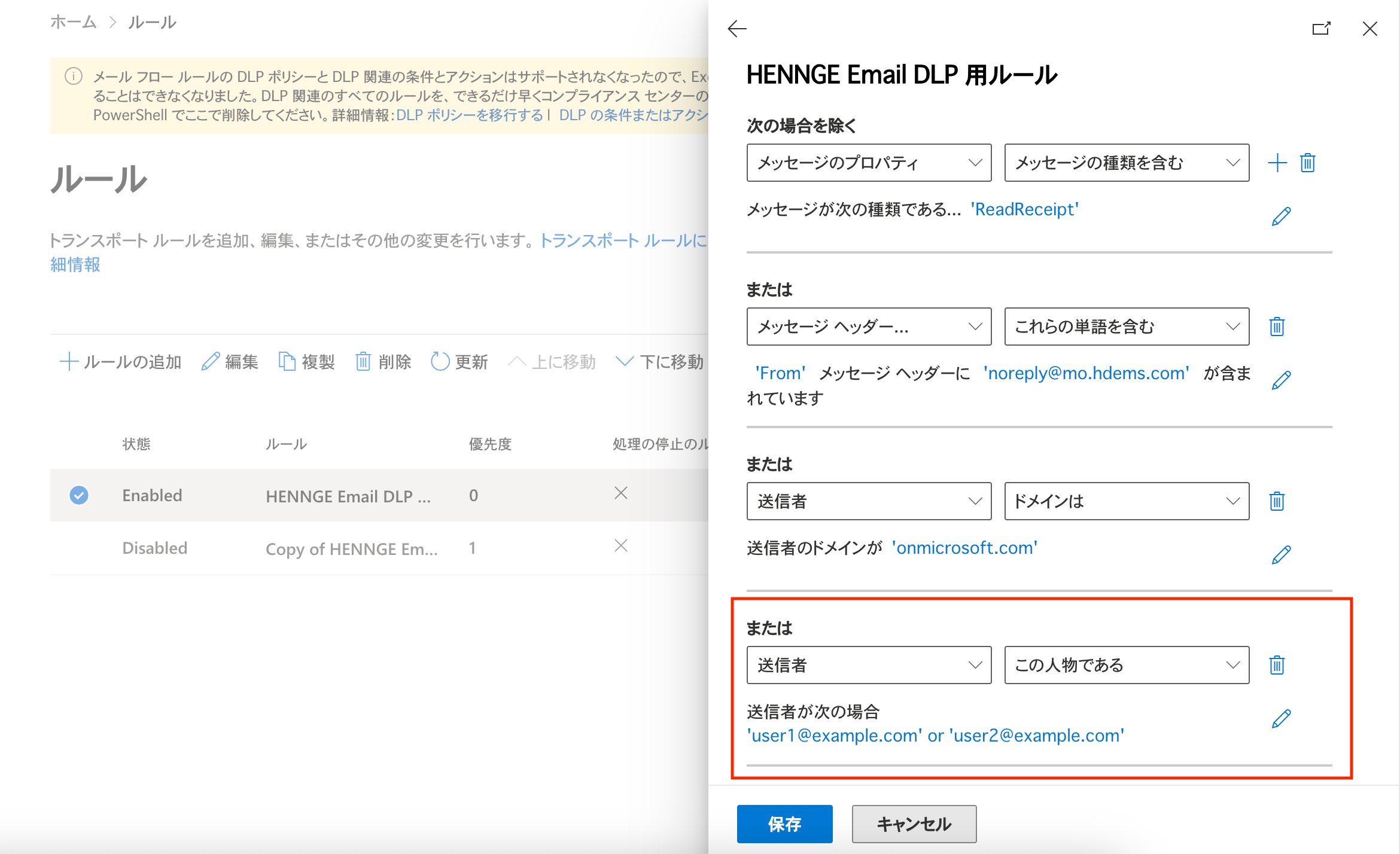The height and width of the screenshot is (854, 1400).
Task: Delete the ReadReceipt message type exception
Action: (x=1307, y=163)
